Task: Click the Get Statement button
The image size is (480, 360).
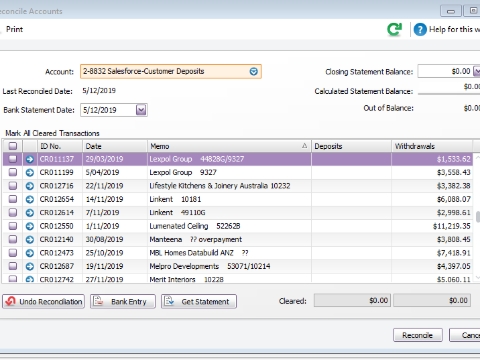Action: coord(199,301)
